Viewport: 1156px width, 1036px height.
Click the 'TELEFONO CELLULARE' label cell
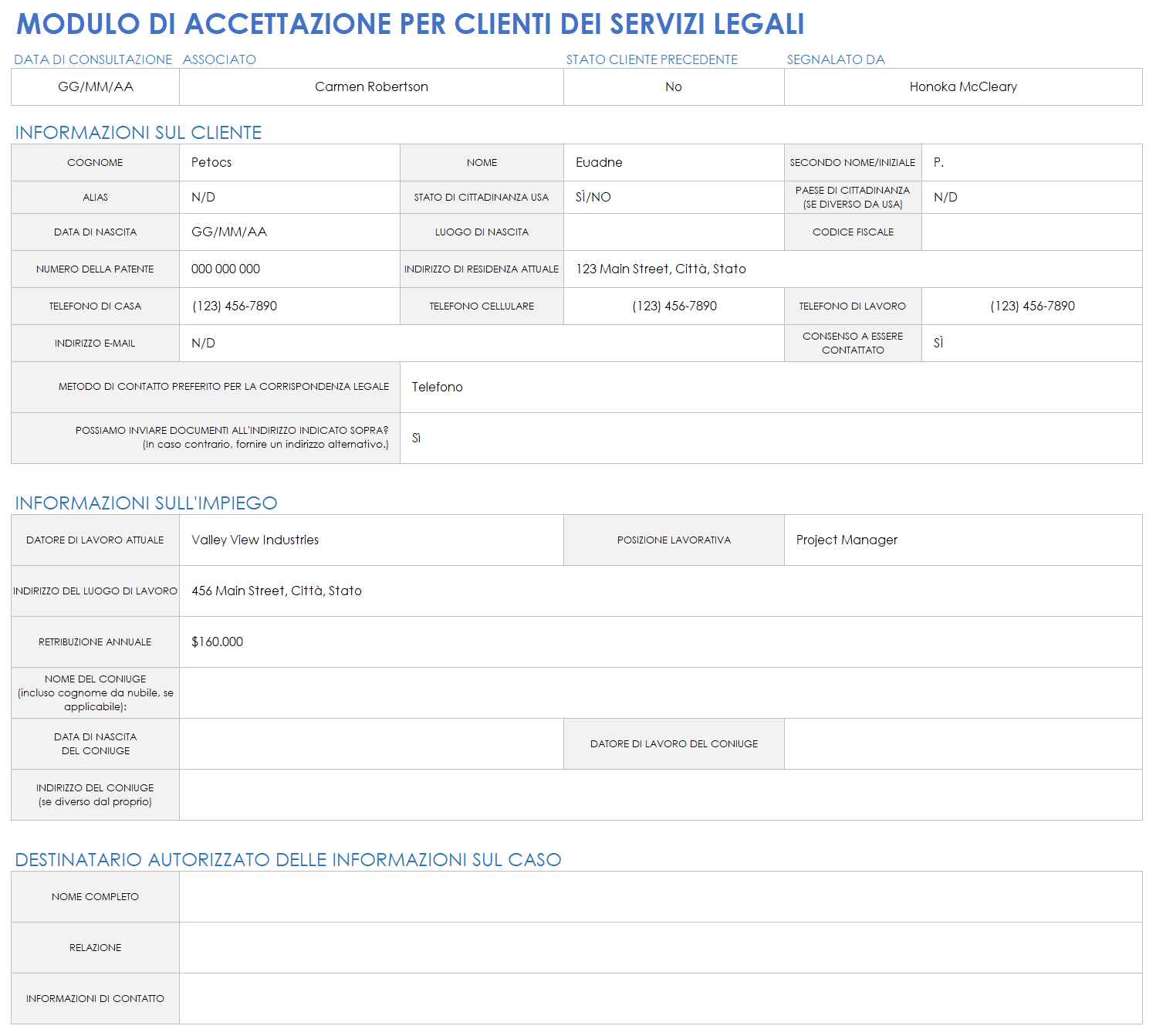482,306
